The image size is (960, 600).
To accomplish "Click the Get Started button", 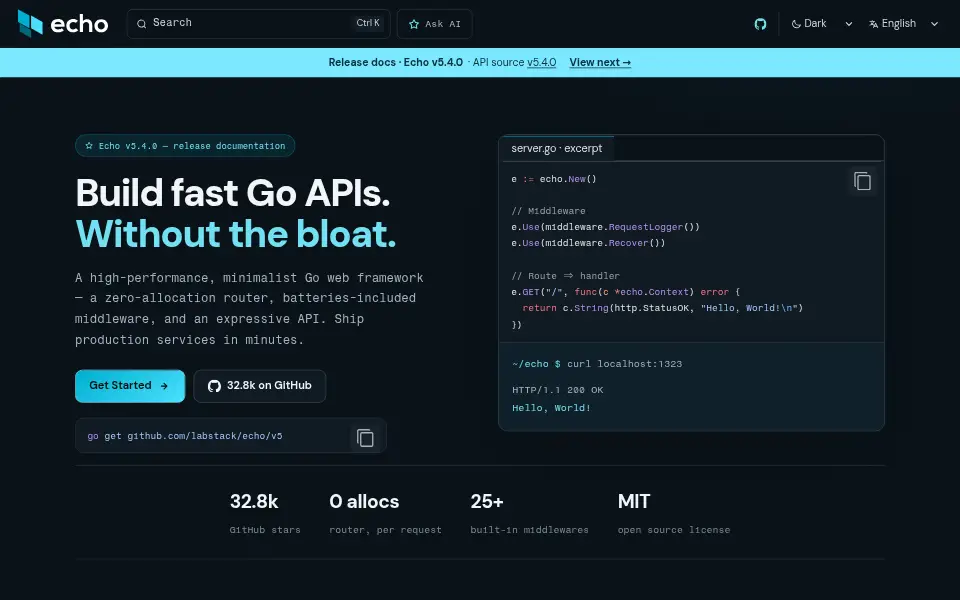I will tap(130, 386).
